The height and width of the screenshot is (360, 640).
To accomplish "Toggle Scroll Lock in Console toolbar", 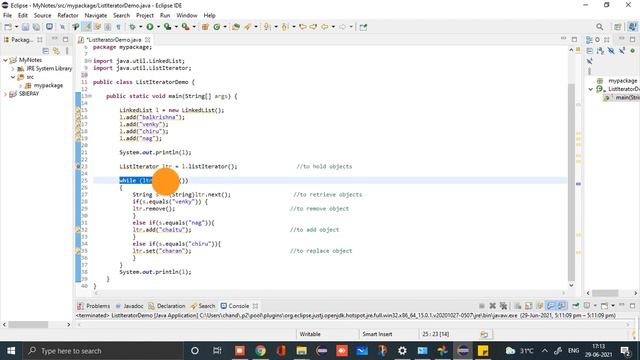I will tap(528, 306).
